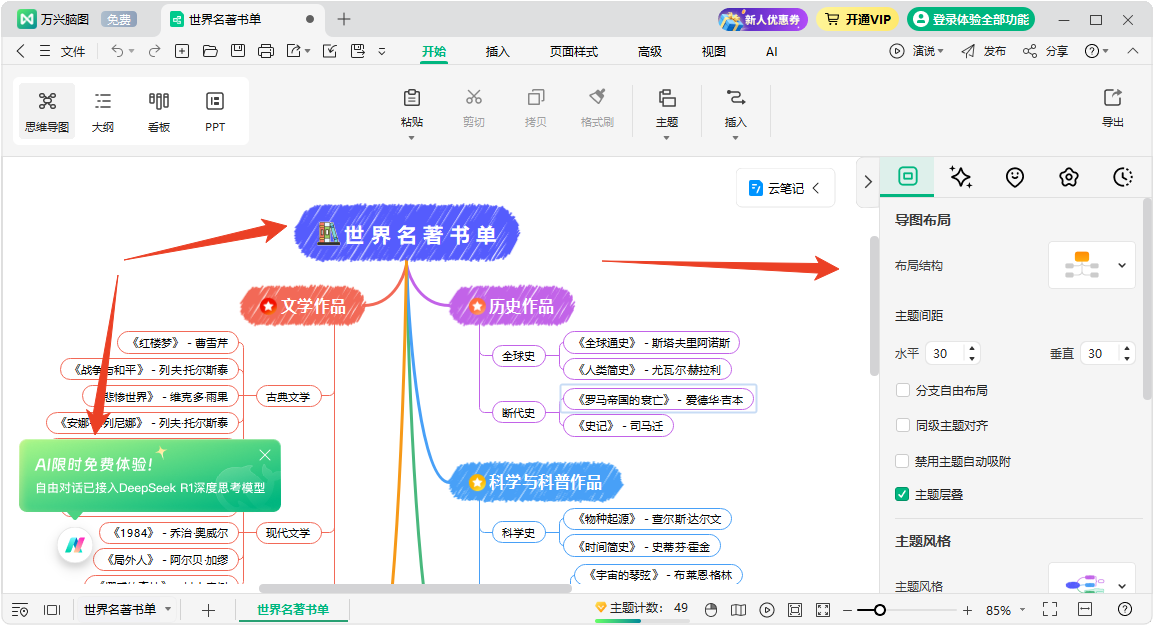Check the 同级主题对齐 option
The height and width of the screenshot is (626, 1154).
(x=903, y=425)
